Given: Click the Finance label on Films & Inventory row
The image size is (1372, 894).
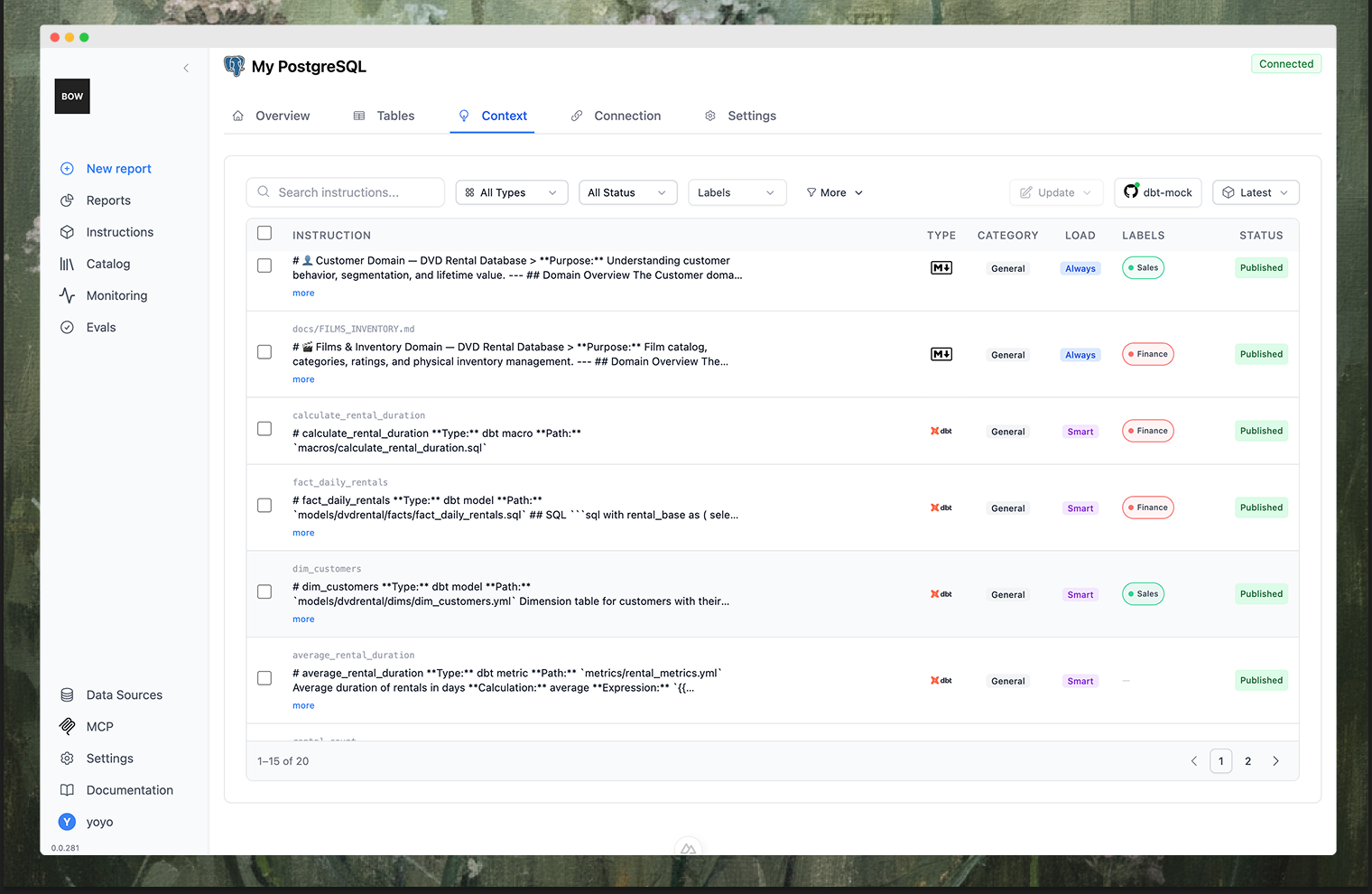Looking at the screenshot, I should [x=1148, y=354].
